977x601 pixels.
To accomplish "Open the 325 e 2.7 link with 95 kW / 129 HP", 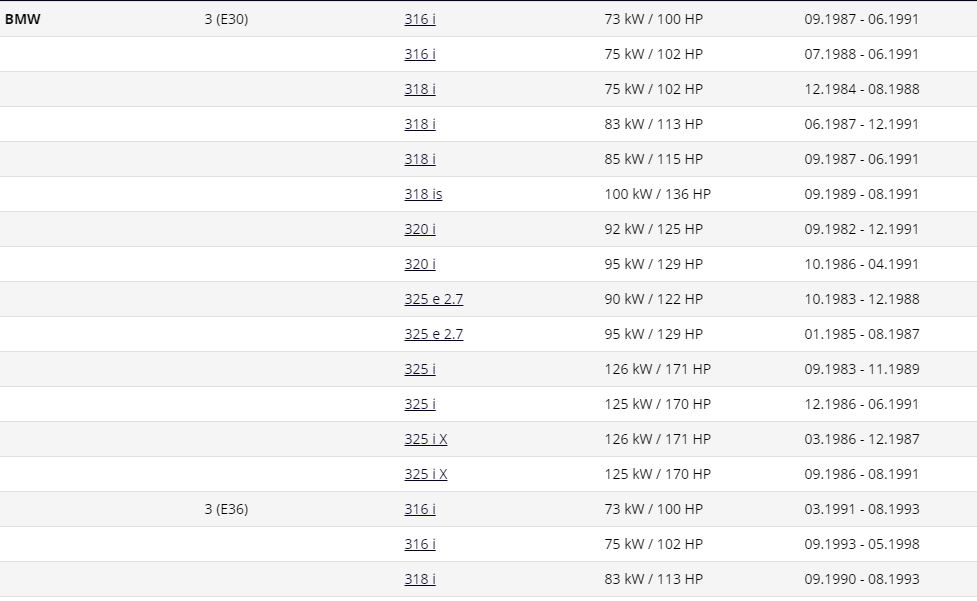I will [433, 334].
